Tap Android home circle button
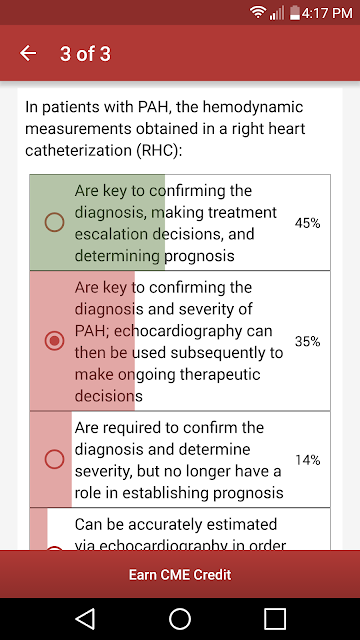Image resolution: width=360 pixels, height=640 pixels. tap(180, 619)
